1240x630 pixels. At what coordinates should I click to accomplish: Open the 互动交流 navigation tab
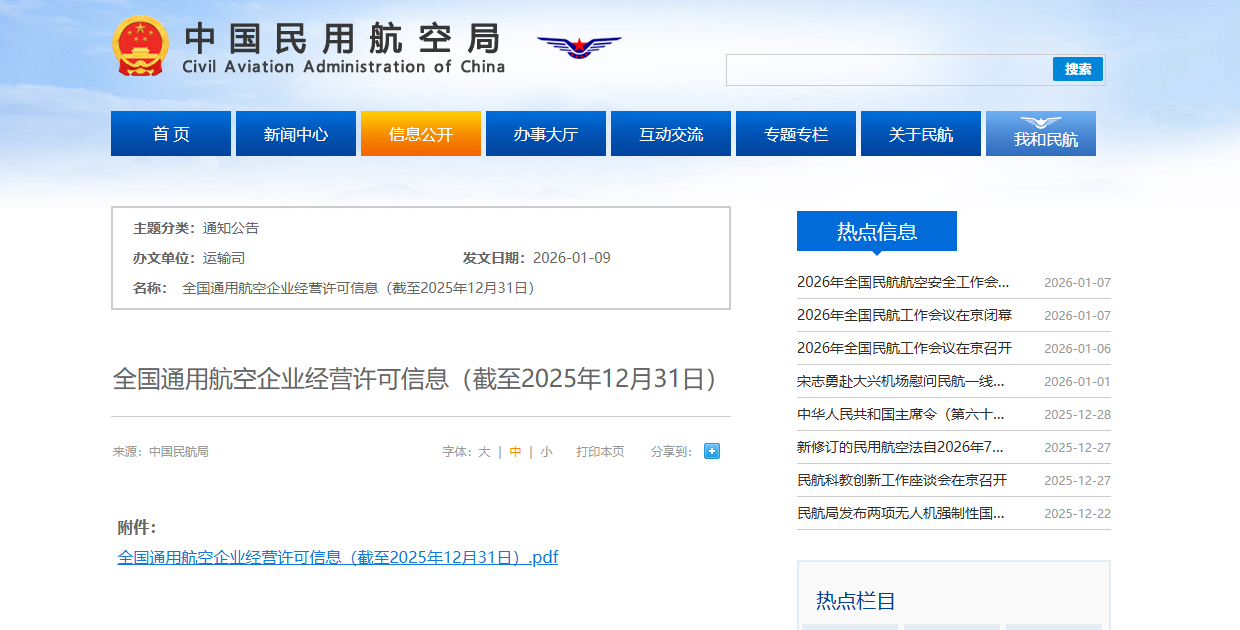671,134
